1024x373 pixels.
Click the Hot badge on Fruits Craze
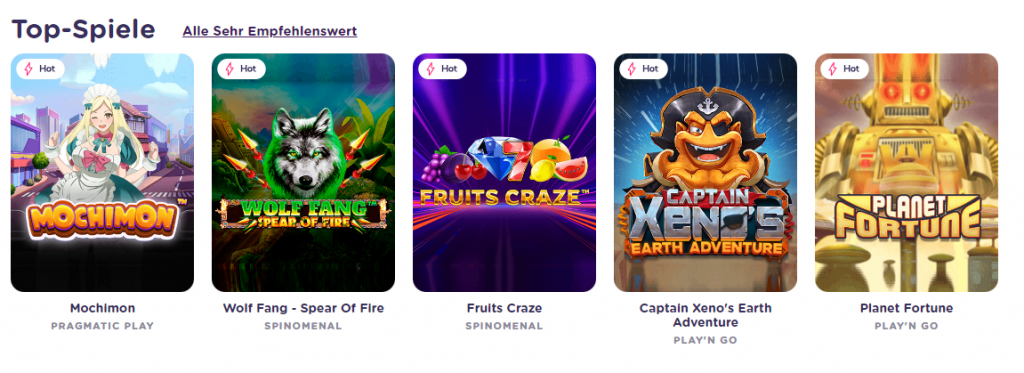click(x=442, y=69)
